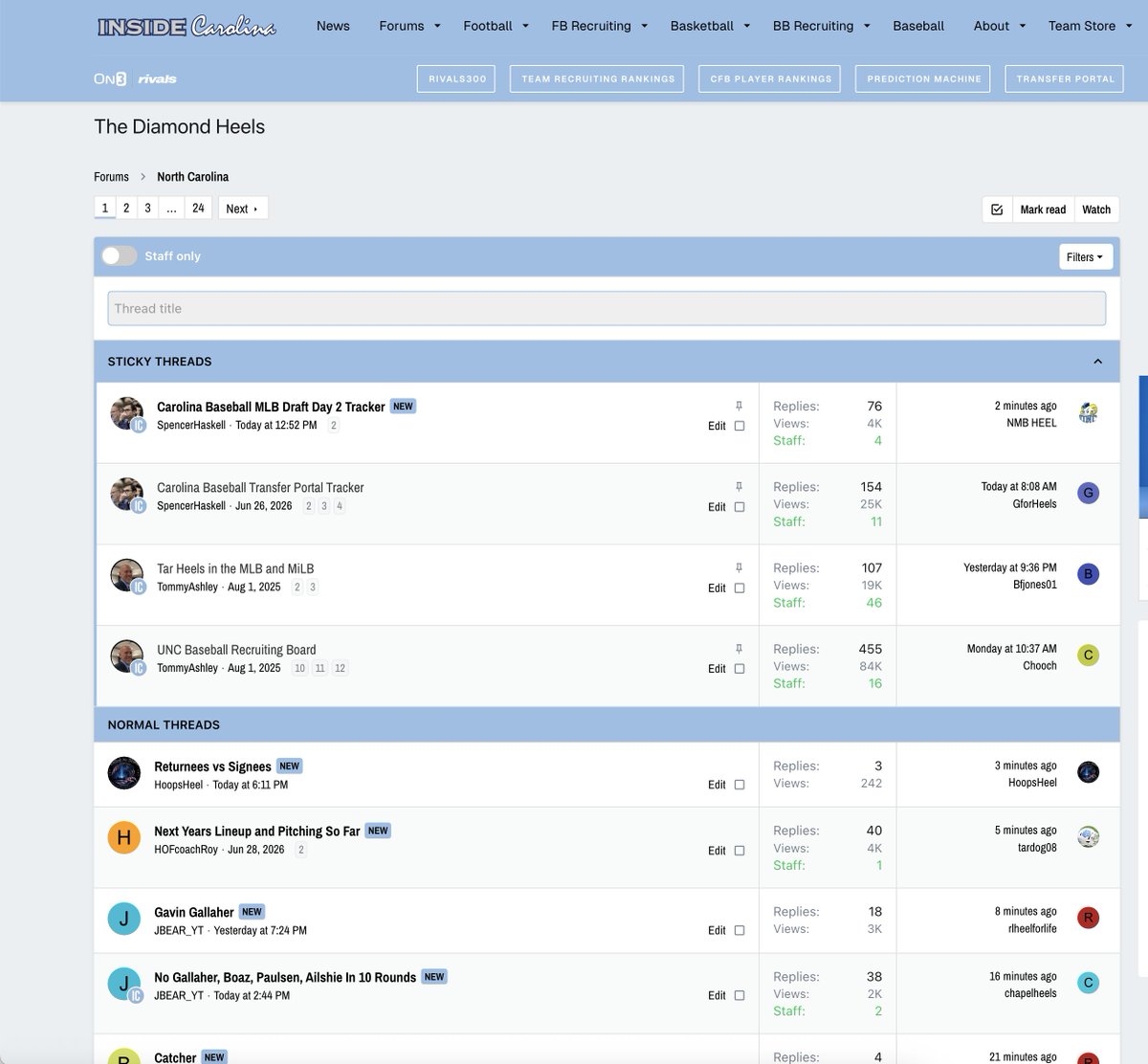Check the box for Tar Heels in MLB thread
This screenshot has width=1148, height=1064.
(x=739, y=587)
